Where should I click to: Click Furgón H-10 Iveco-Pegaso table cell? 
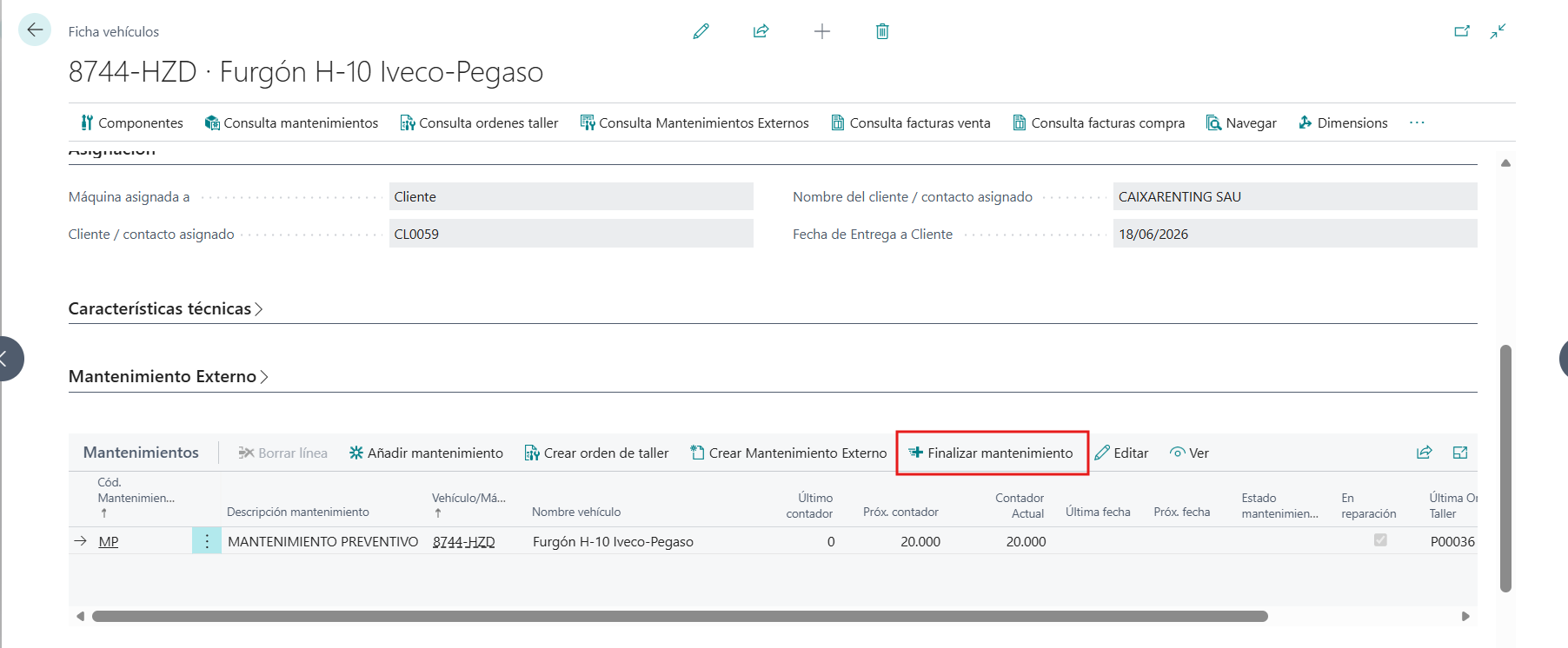pos(613,541)
